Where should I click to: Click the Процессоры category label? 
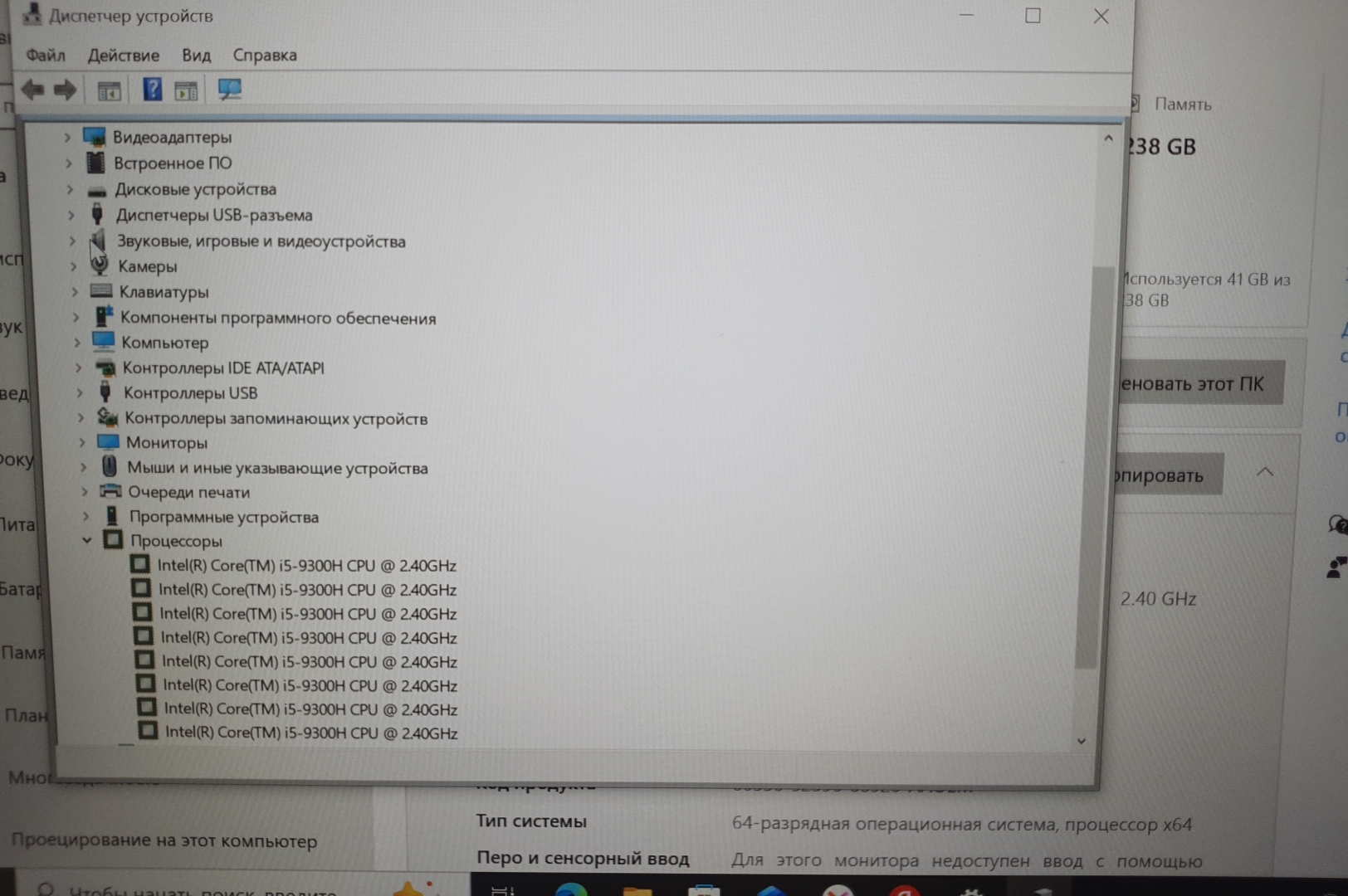[x=176, y=541]
